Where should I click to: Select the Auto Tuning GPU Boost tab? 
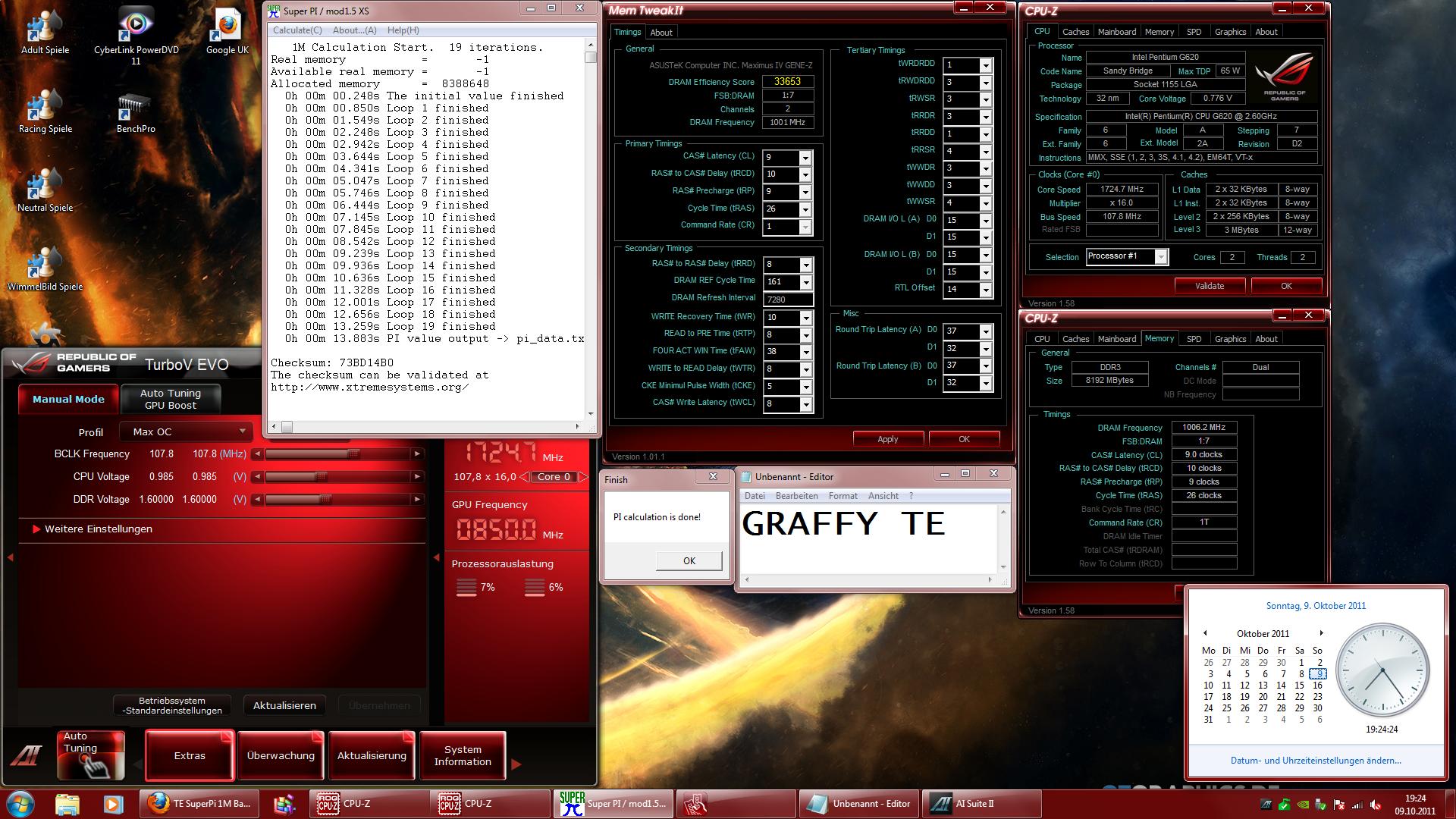pos(171,399)
